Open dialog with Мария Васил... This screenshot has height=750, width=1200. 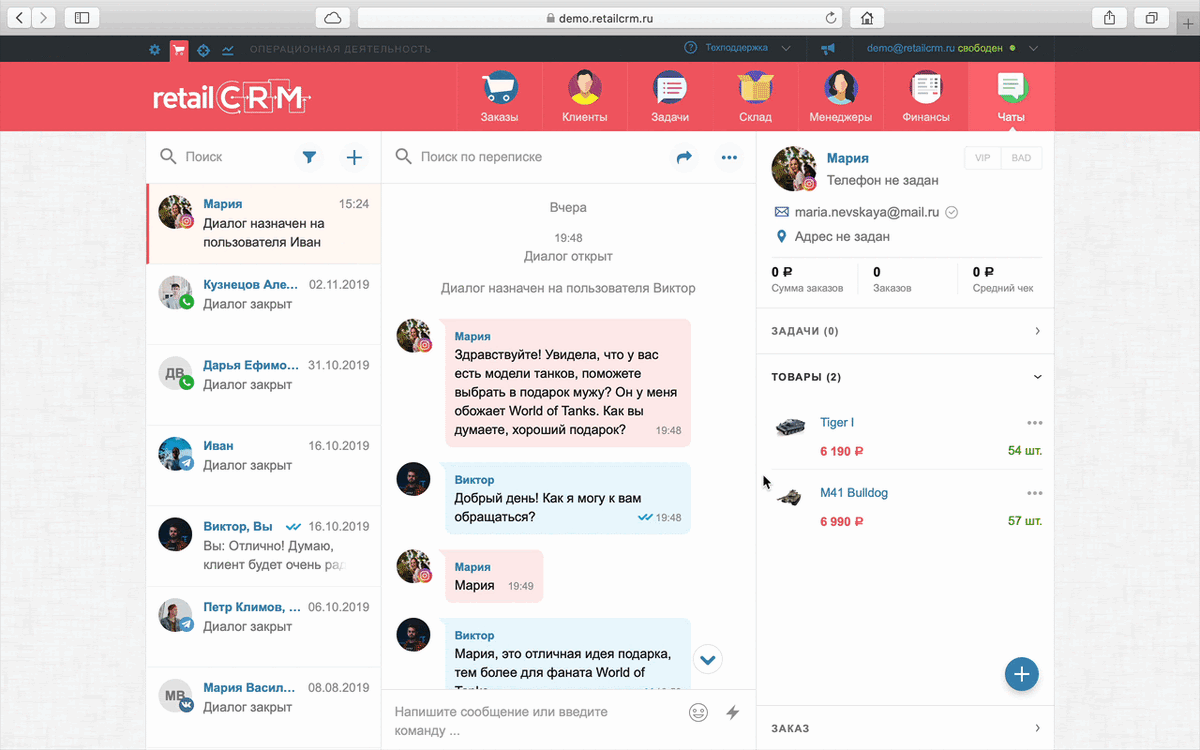pos(264,707)
